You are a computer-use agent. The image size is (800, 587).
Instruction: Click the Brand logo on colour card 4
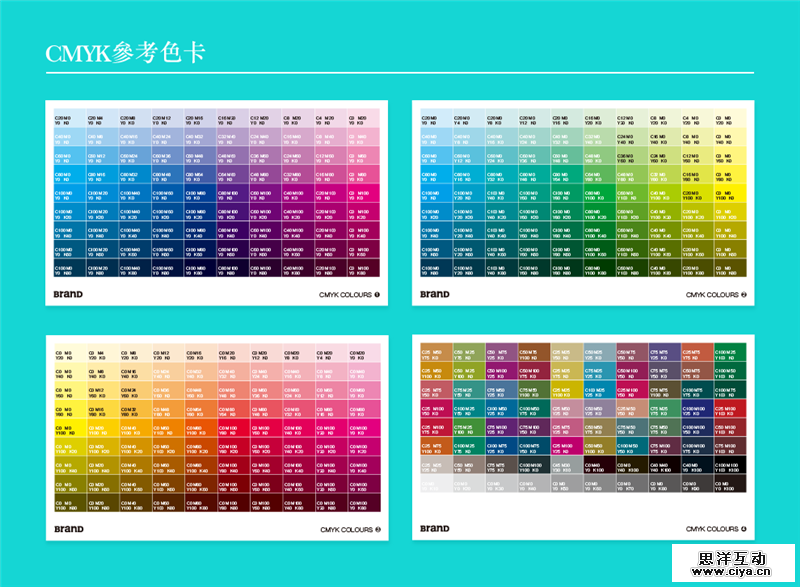(x=434, y=529)
